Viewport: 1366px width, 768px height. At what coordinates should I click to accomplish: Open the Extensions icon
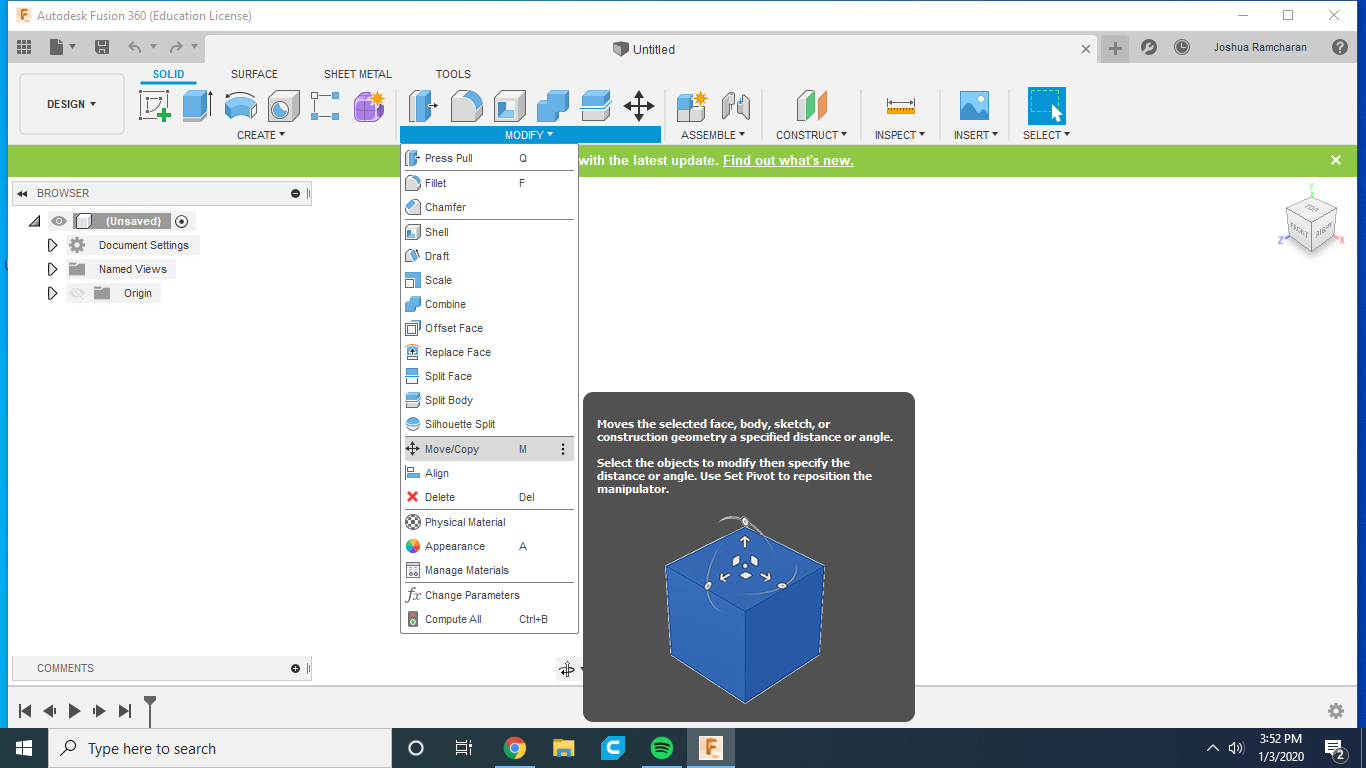point(1149,47)
